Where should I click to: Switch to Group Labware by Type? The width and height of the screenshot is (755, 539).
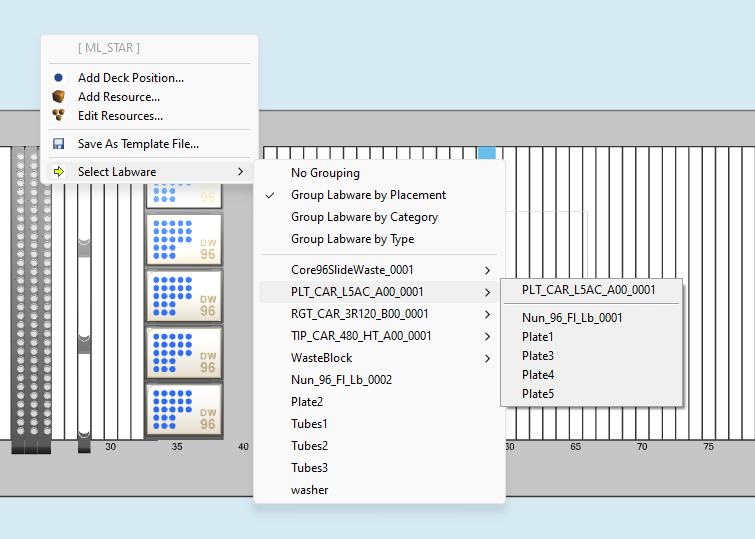click(x=352, y=239)
